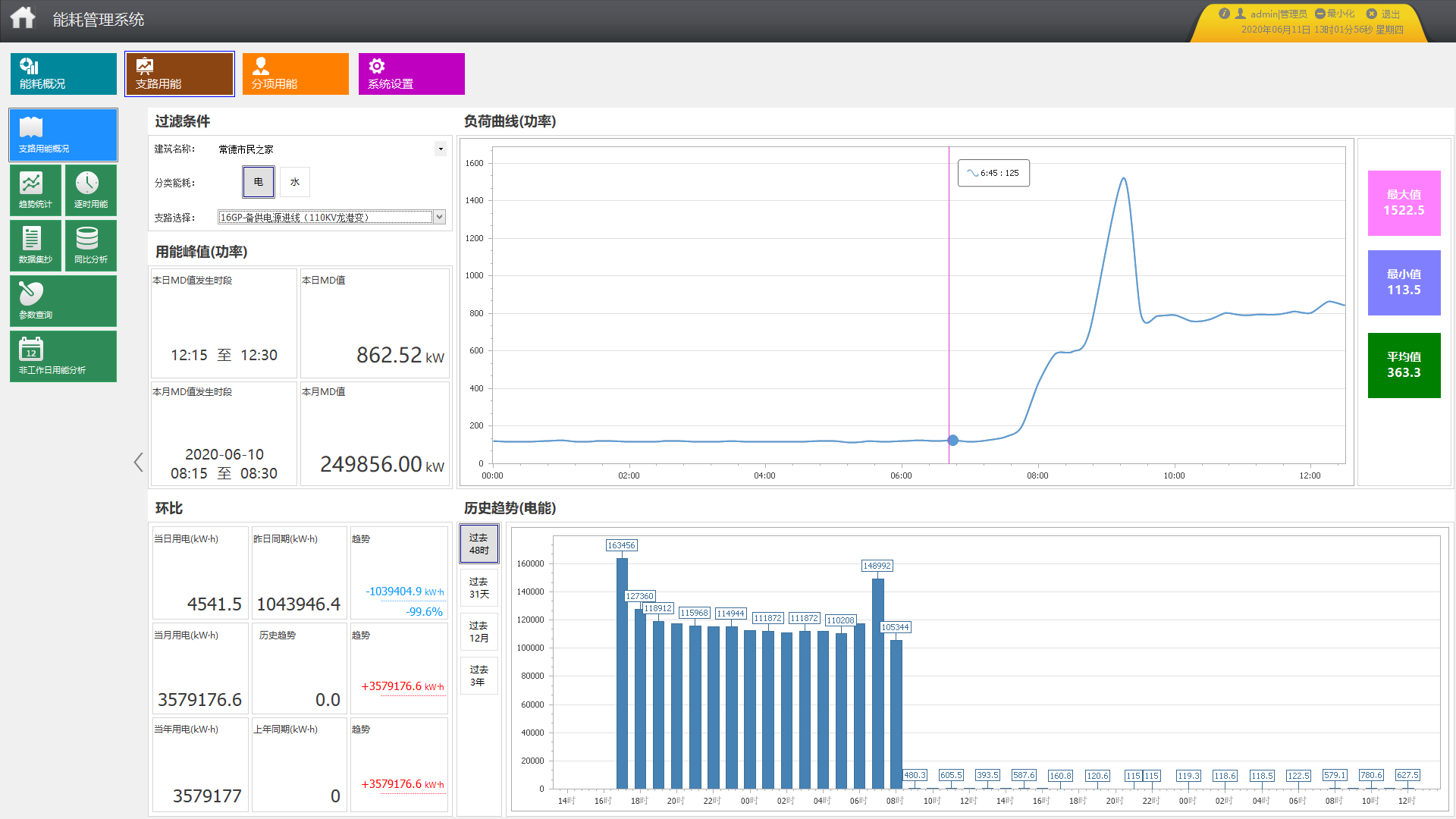Switch to 能耗概况 overview tab
The width and height of the screenshot is (1456, 819).
click(63, 74)
